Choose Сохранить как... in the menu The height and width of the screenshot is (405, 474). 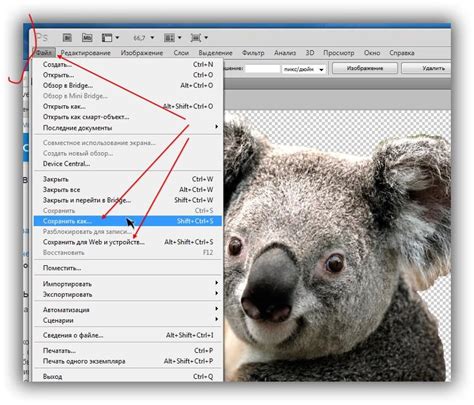coord(128,221)
